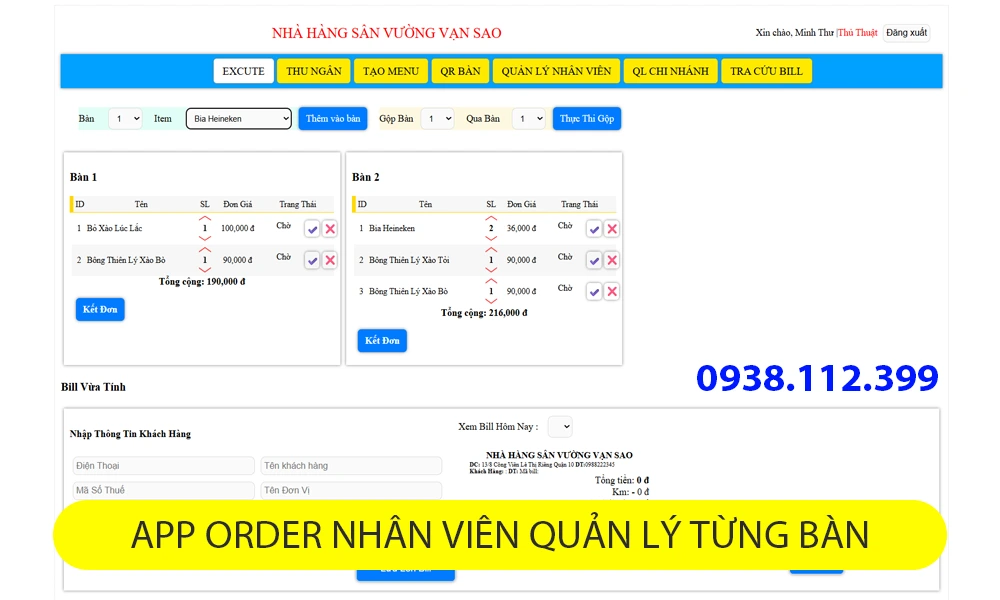Open the QUẢN LÝ NHÂN VIÊN tab
1000x600 pixels.
556,70
